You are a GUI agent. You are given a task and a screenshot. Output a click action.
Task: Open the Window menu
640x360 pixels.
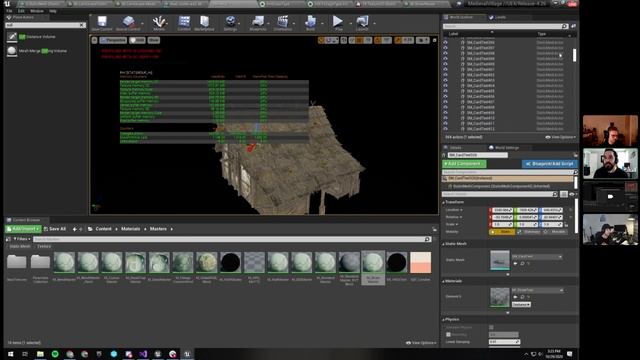[37, 11]
